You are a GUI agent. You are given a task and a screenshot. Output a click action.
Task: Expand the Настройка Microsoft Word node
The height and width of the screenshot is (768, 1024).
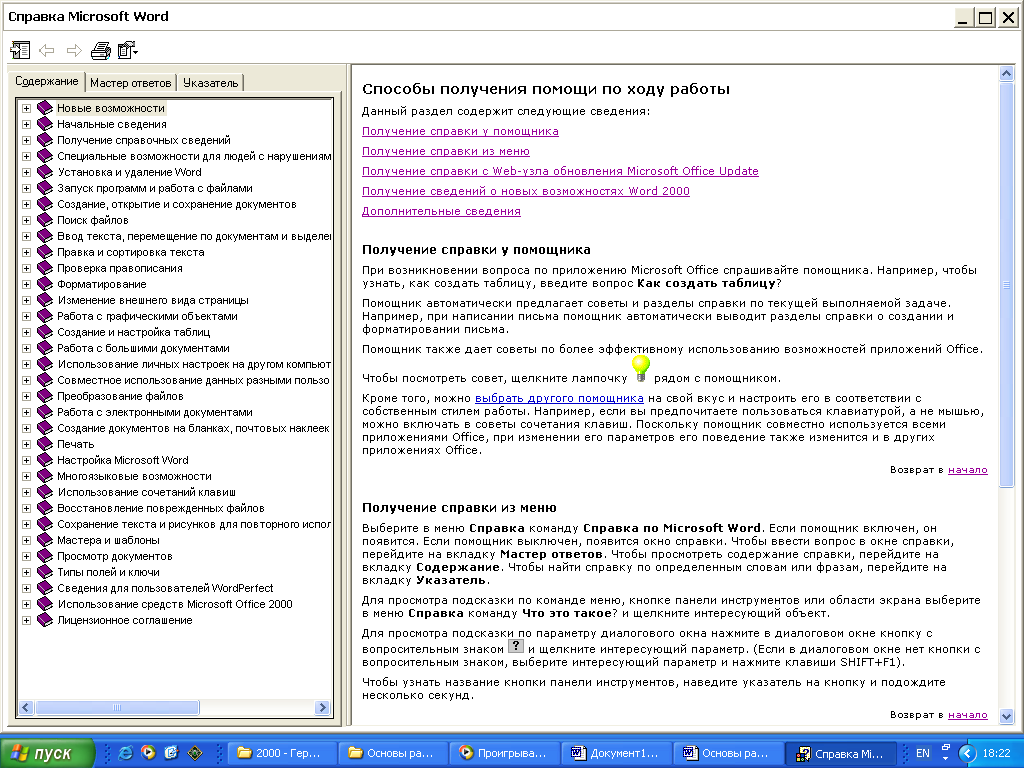[26, 460]
